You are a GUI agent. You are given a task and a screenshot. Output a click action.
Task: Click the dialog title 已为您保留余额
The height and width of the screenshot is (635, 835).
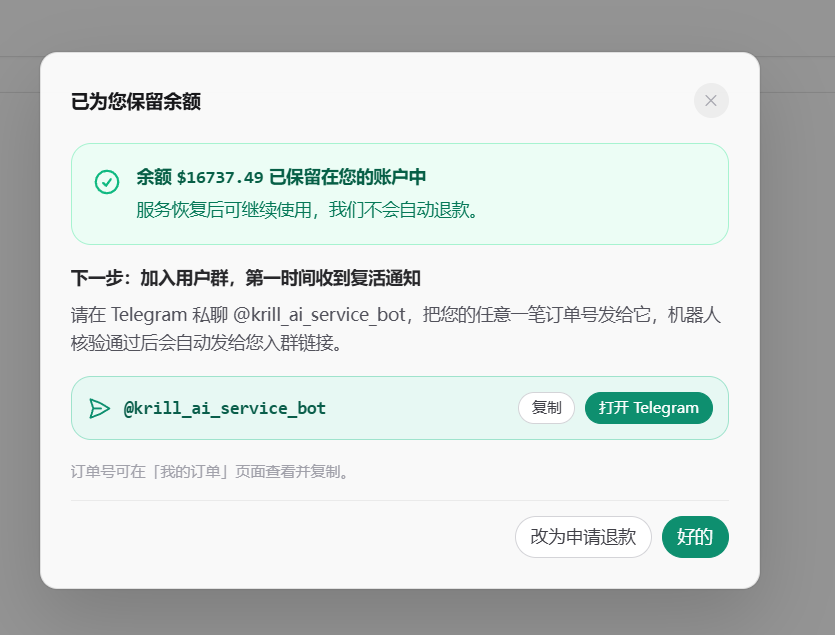coord(136,101)
